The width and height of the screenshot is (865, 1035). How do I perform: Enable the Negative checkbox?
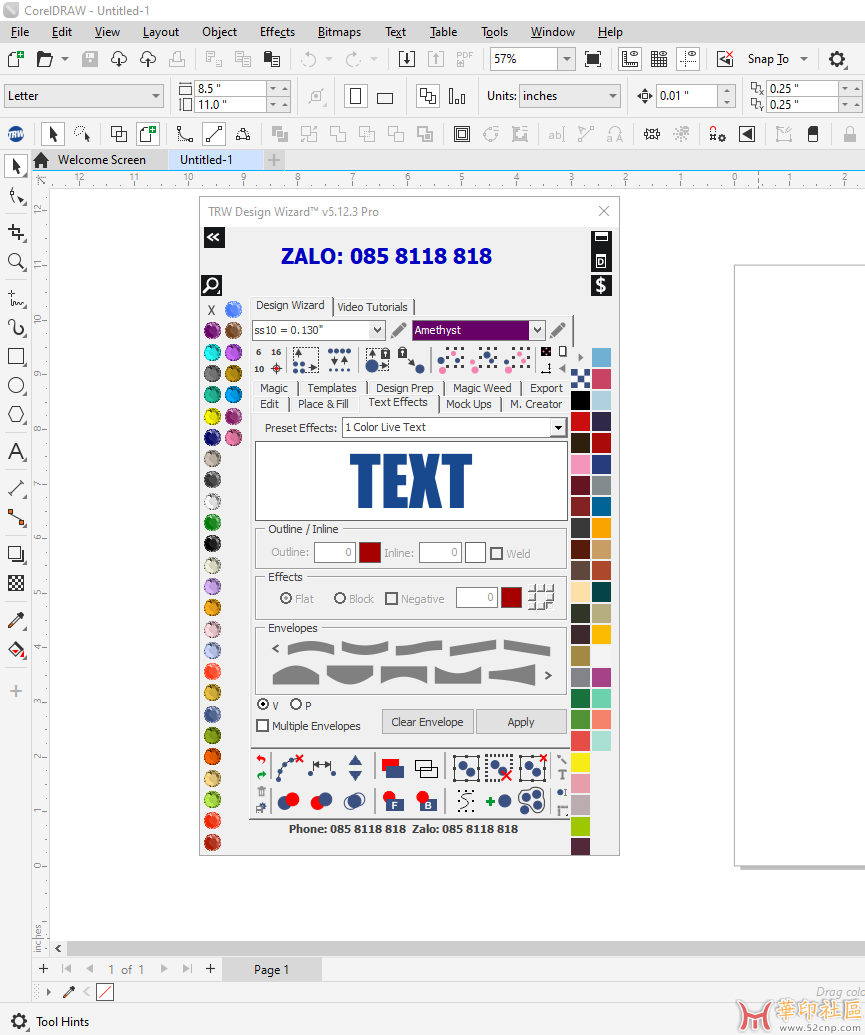392,599
